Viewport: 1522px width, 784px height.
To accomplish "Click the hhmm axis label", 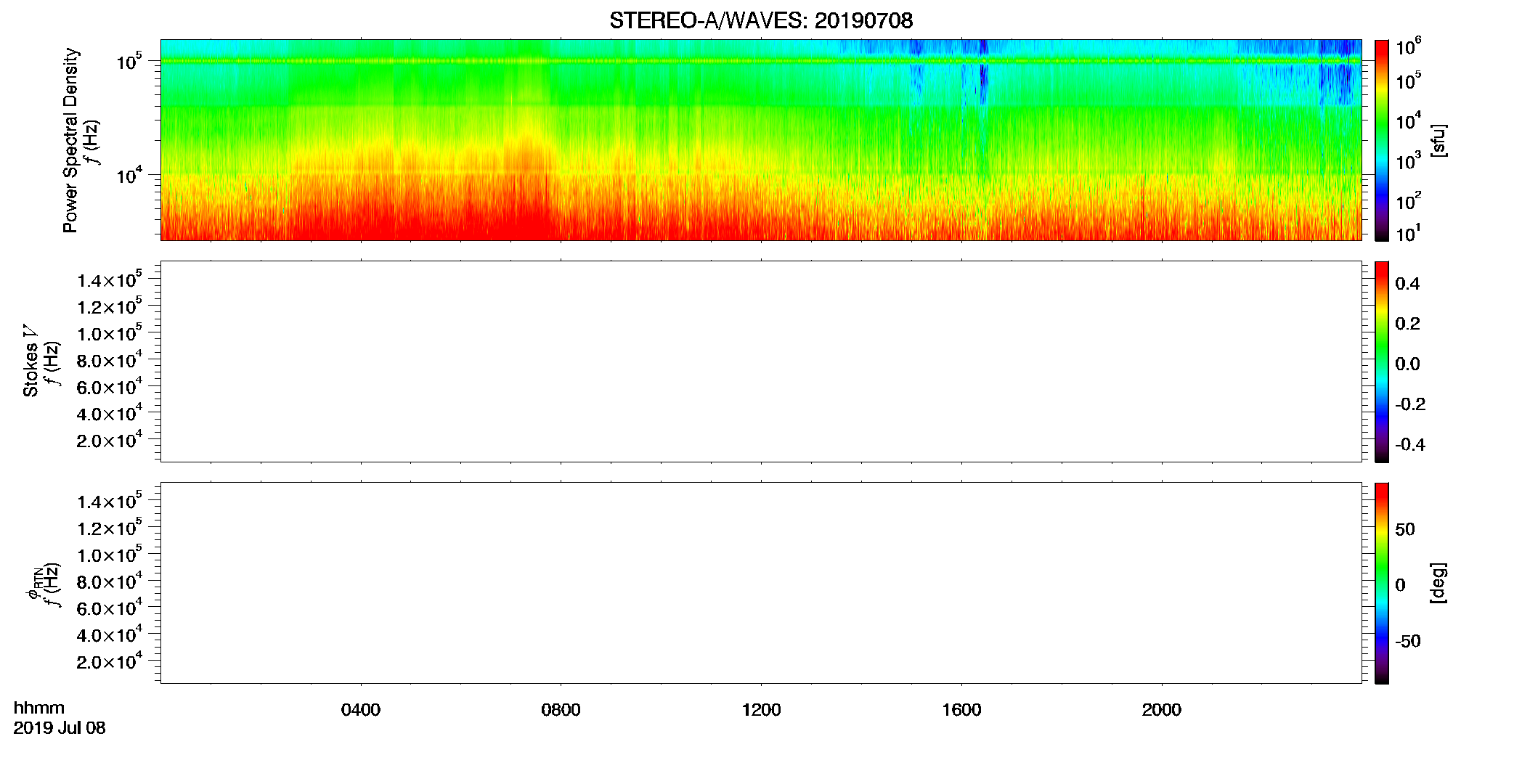I will pos(39,708).
